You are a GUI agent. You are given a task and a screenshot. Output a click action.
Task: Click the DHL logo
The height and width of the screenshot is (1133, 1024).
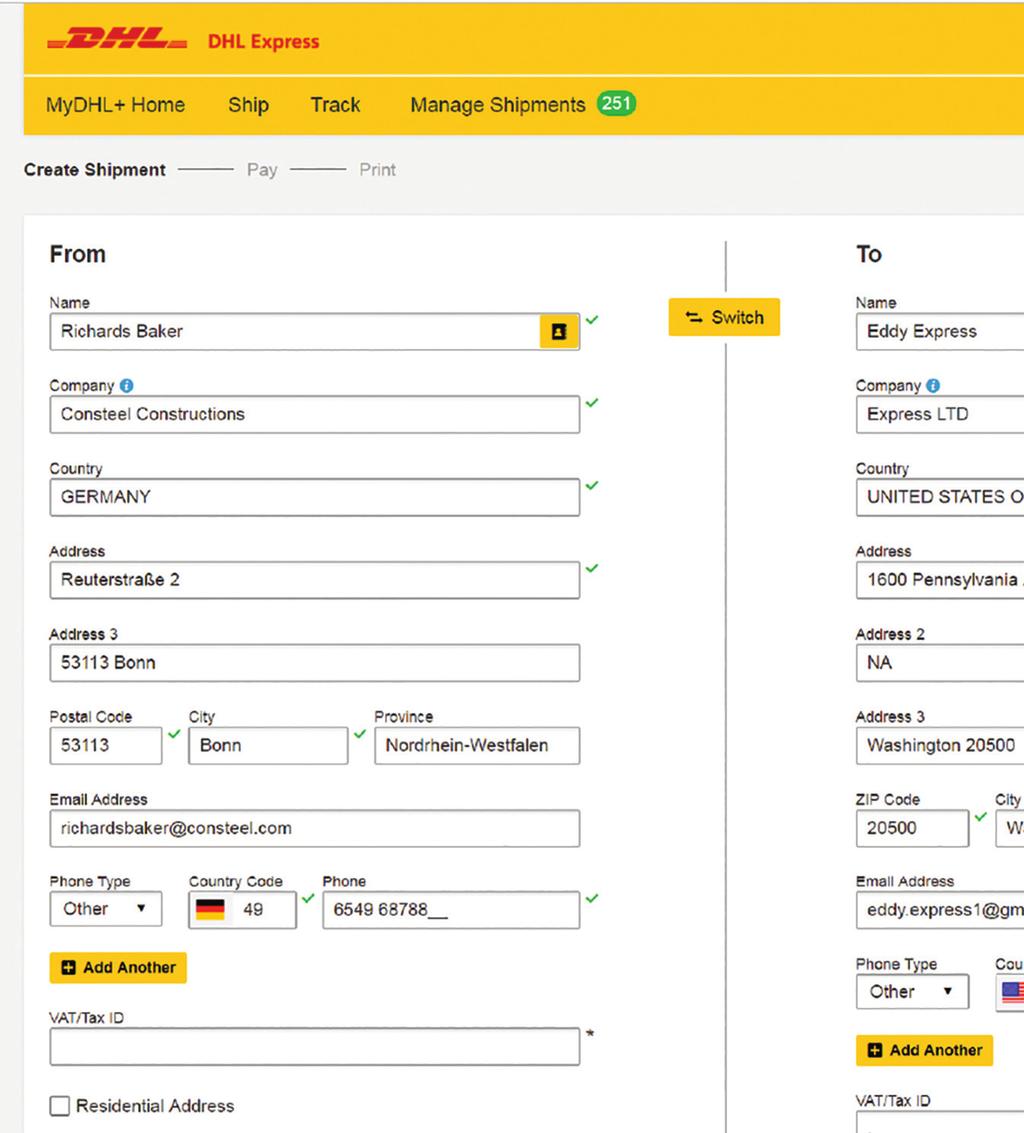(x=117, y=40)
